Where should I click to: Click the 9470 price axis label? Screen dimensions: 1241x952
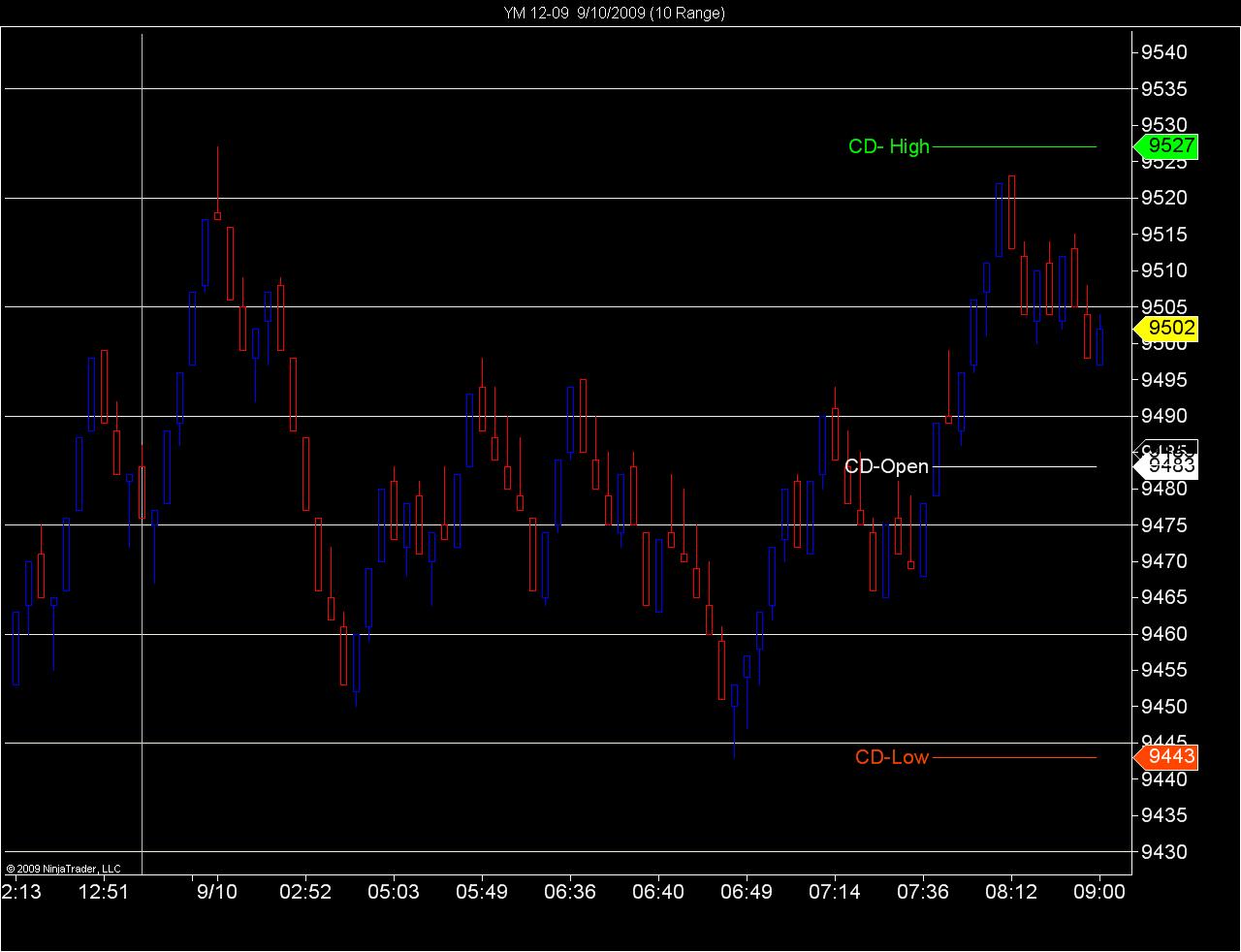(x=1164, y=561)
